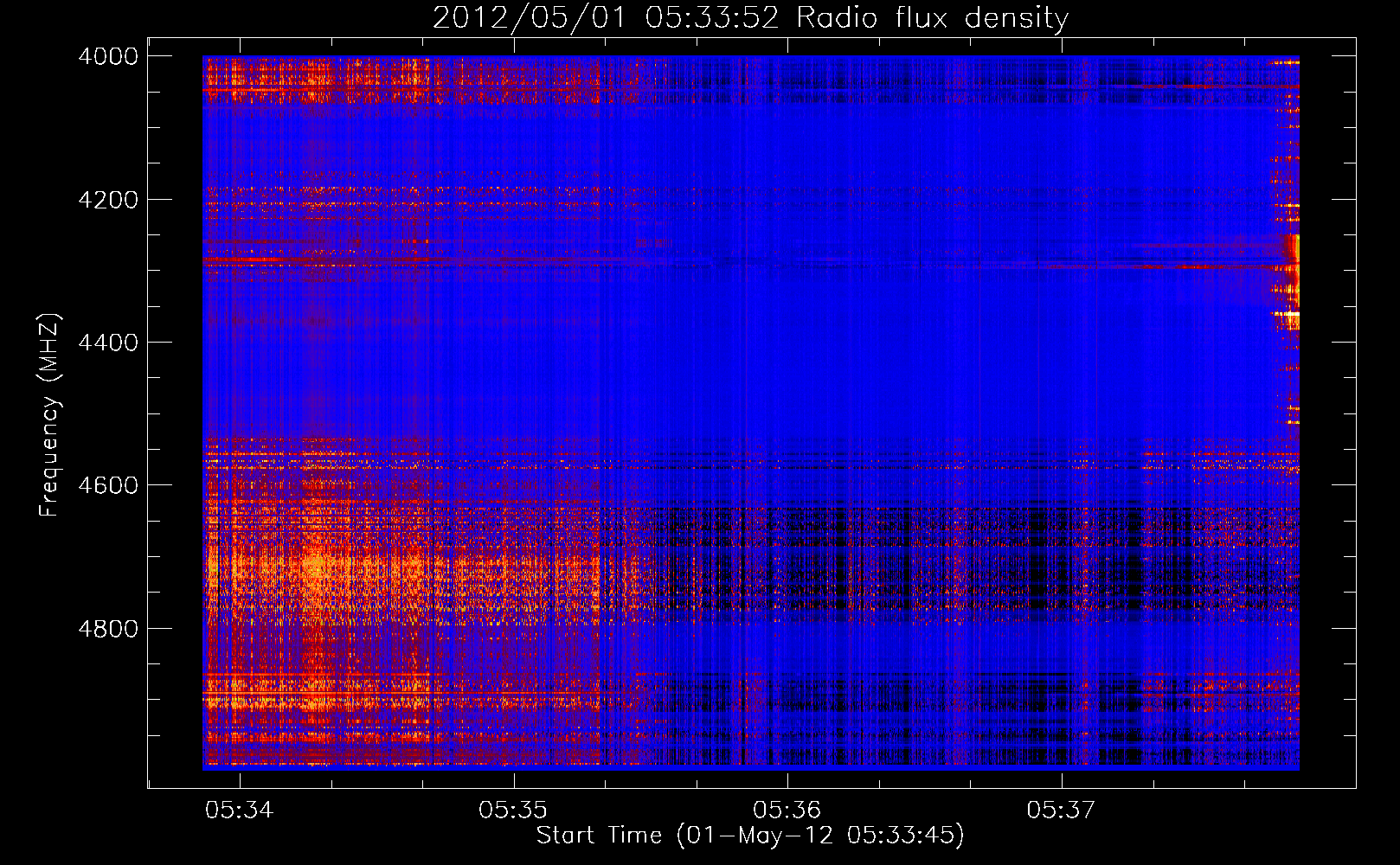The image size is (1400, 865).
Task: Click the 05:37 time axis label
Action: point(1061,810)
